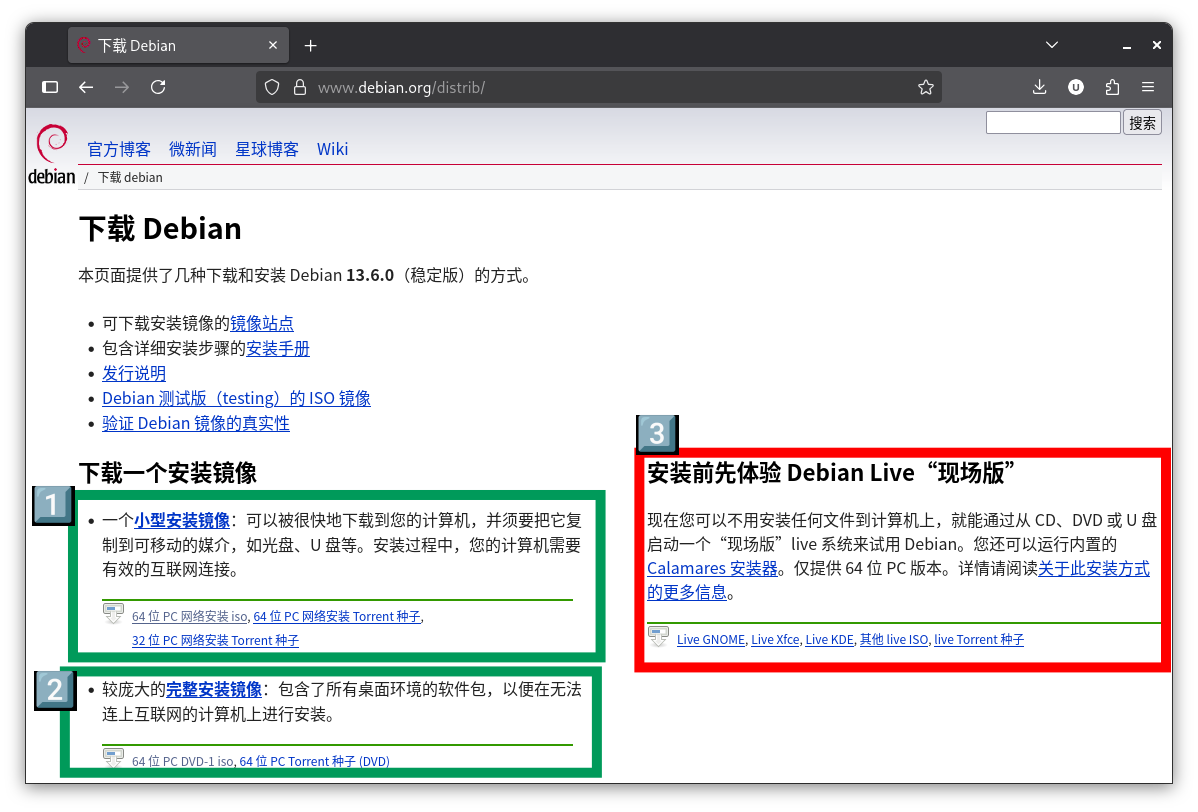The width and height of the screenshot is (1198, 812).
Task: Open the Firefox sidebar toggle icon
Action: tap(50, 87)
